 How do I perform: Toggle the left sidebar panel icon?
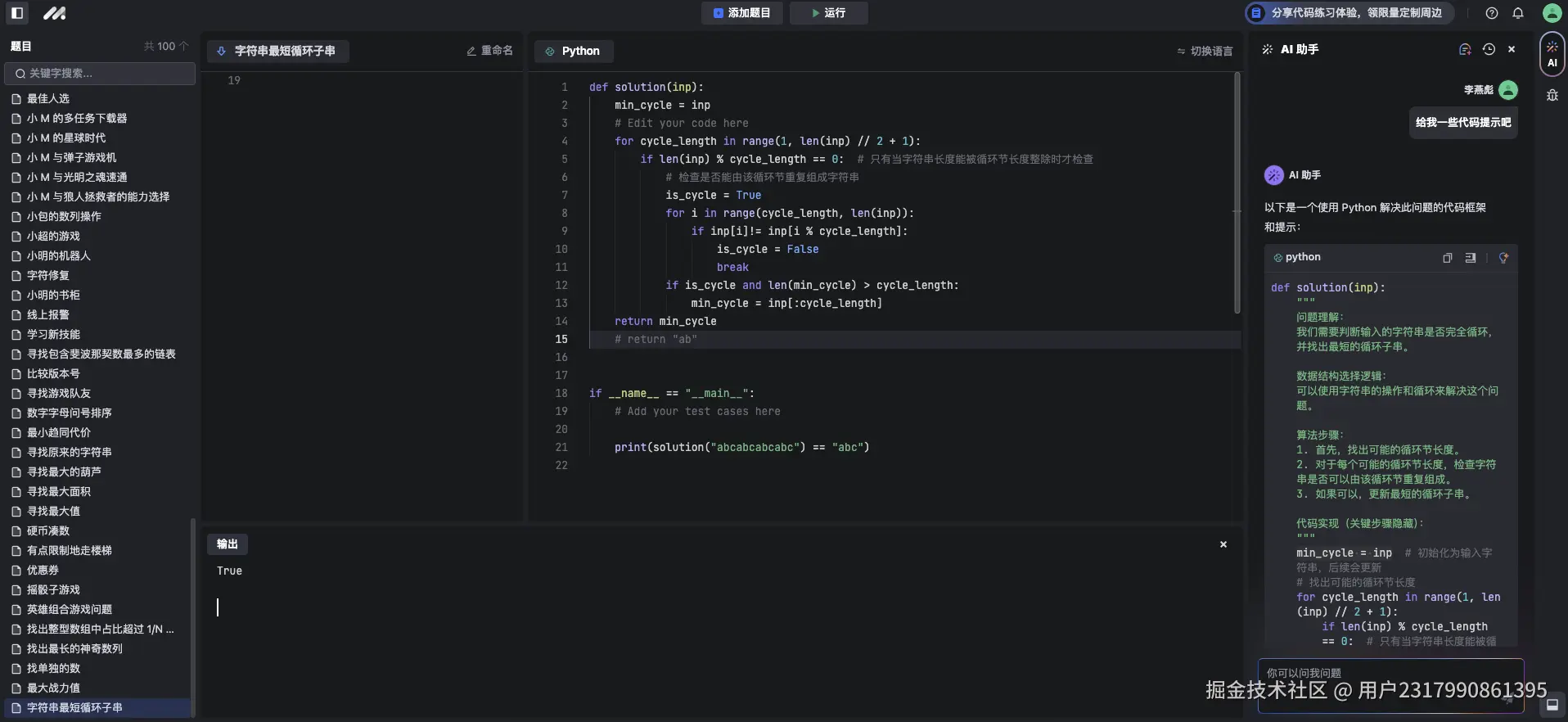pyautogui.click(x=17, y=13)
